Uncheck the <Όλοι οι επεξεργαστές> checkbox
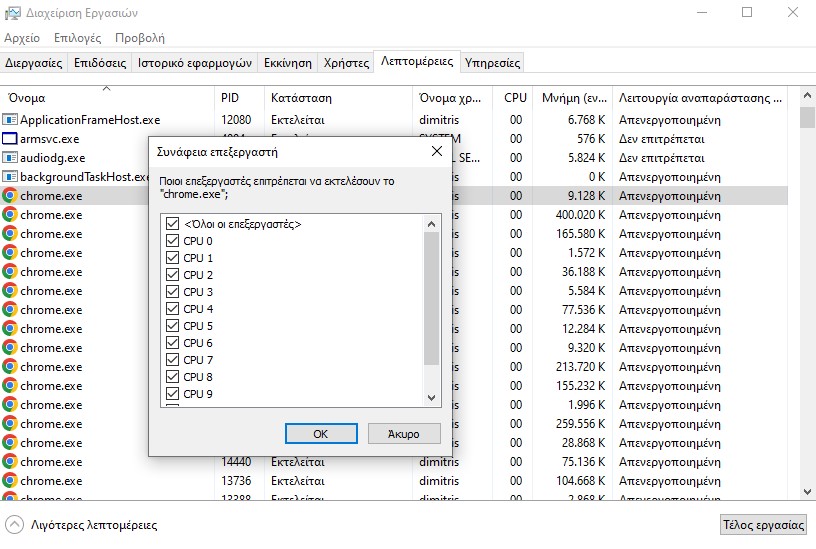The image size is (816, 549). pos(172,224)
